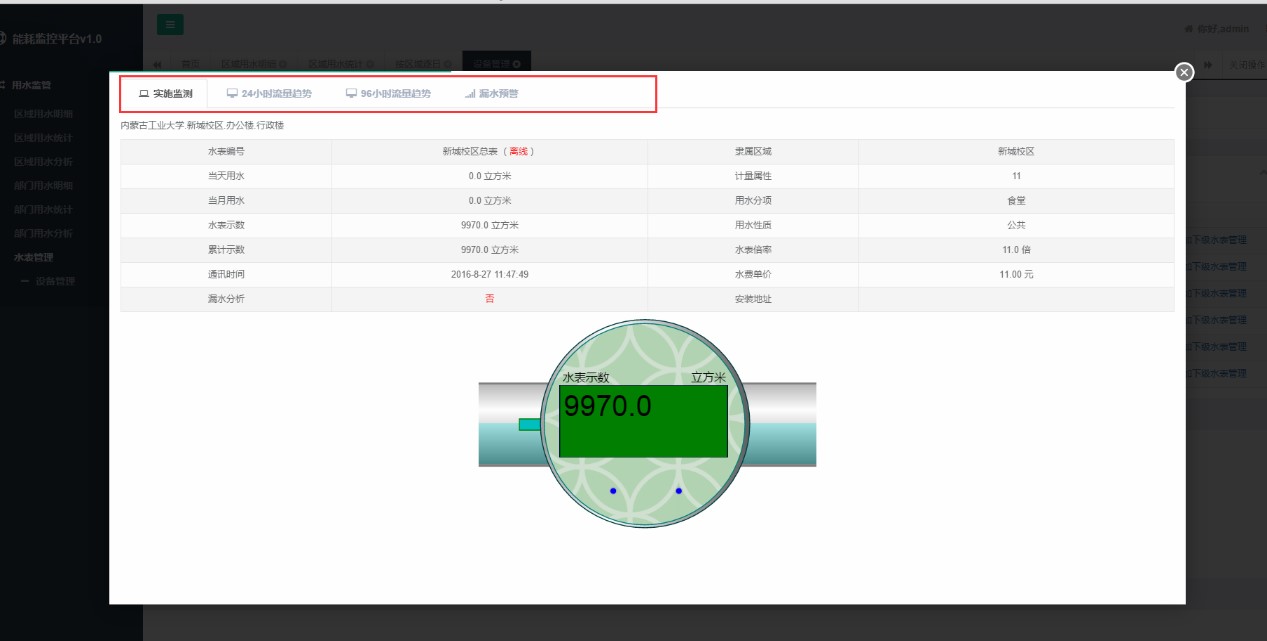Viewport: 1267px width, 641px height.
Task: Click the platform logo icon beside 能耗监控平台v1.0
Action: coord(3,38)
